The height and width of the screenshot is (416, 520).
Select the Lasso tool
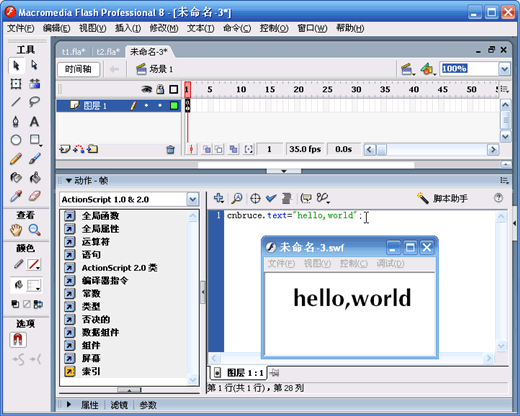pos(35,102)
